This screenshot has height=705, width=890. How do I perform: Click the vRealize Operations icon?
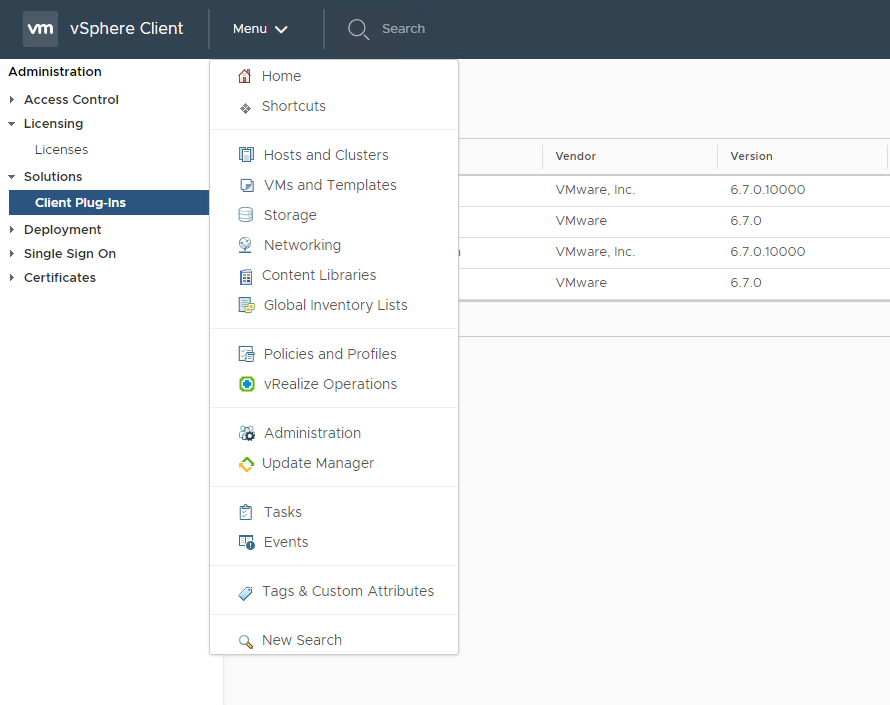click(246, 384)
